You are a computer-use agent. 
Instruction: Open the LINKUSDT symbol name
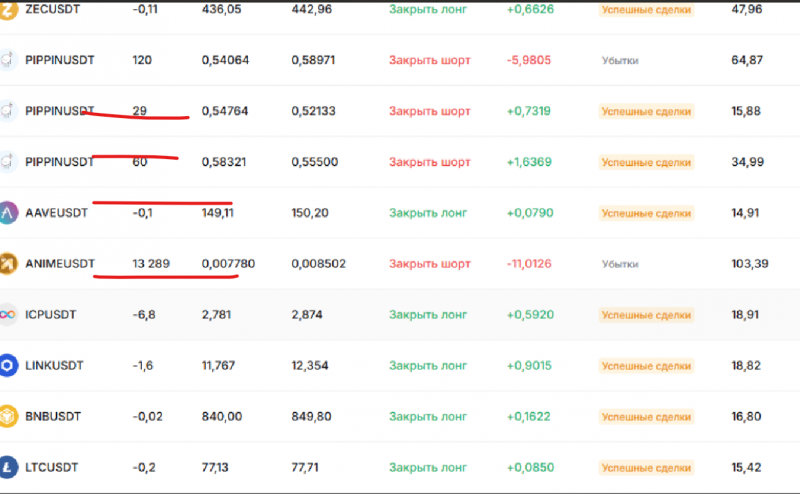[x=58, y=365]
